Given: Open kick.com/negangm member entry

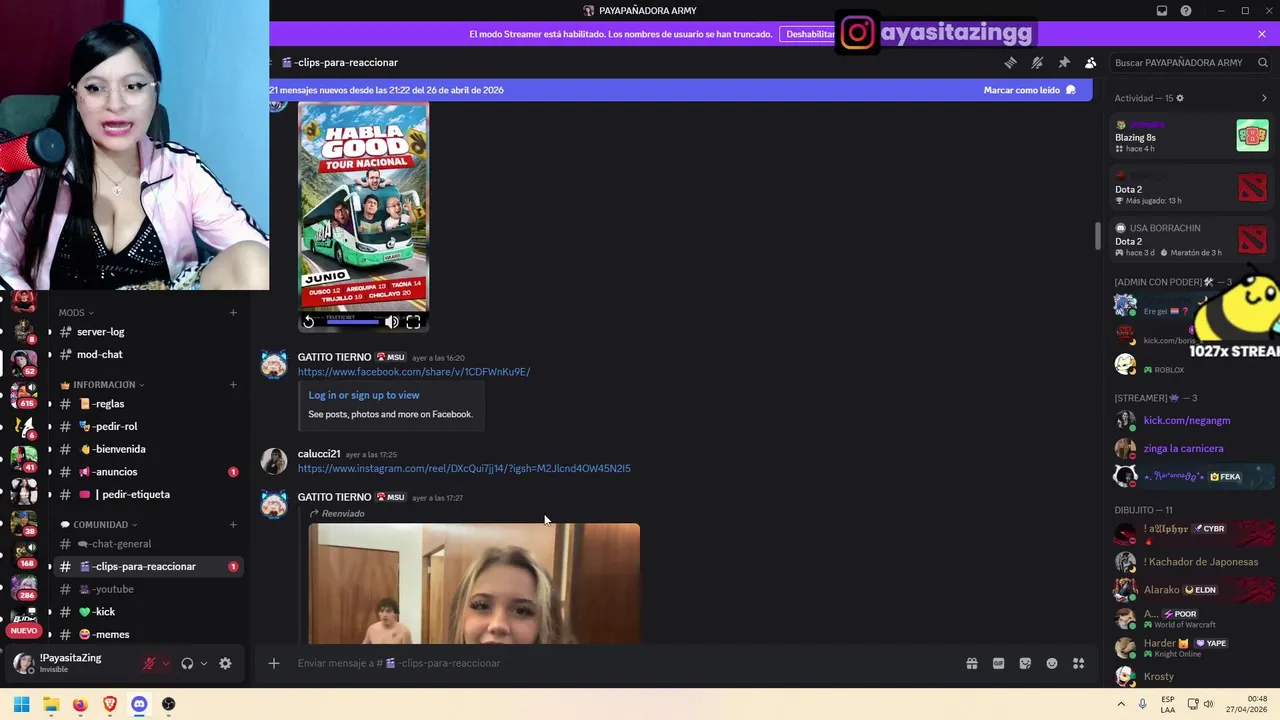Looking at the screenshot, I should (1190, 421).
